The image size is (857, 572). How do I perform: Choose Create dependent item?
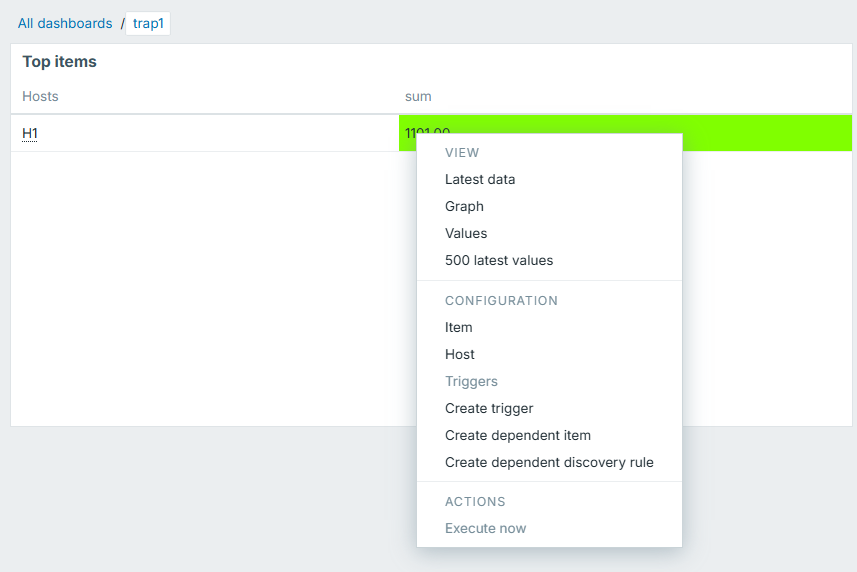coord(517,436)
